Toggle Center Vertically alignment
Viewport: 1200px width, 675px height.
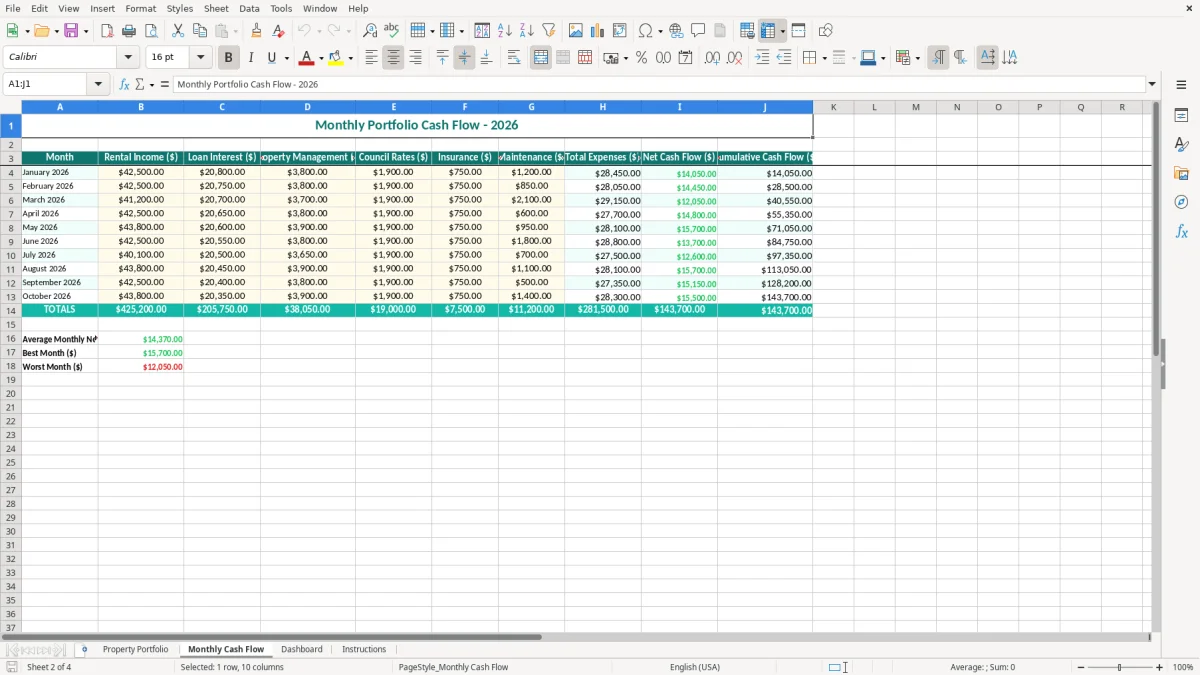(464, 58)
